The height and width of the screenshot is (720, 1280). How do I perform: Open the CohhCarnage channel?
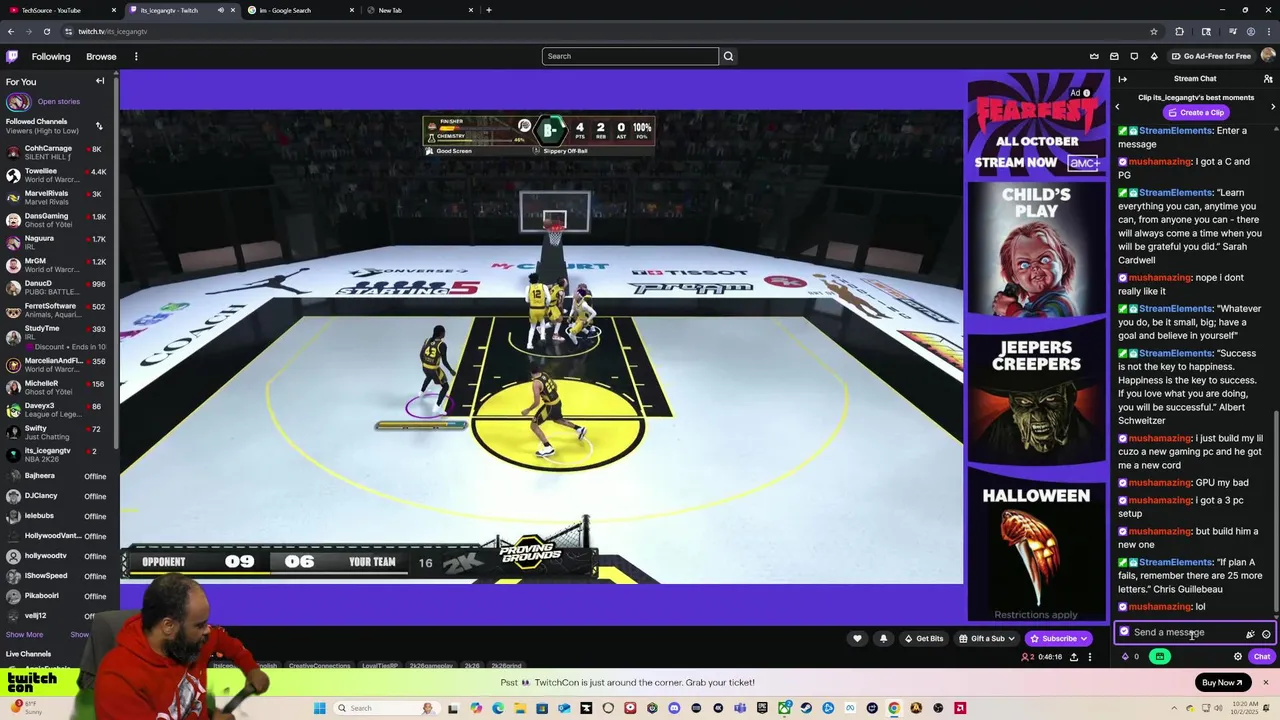point(55,152)
